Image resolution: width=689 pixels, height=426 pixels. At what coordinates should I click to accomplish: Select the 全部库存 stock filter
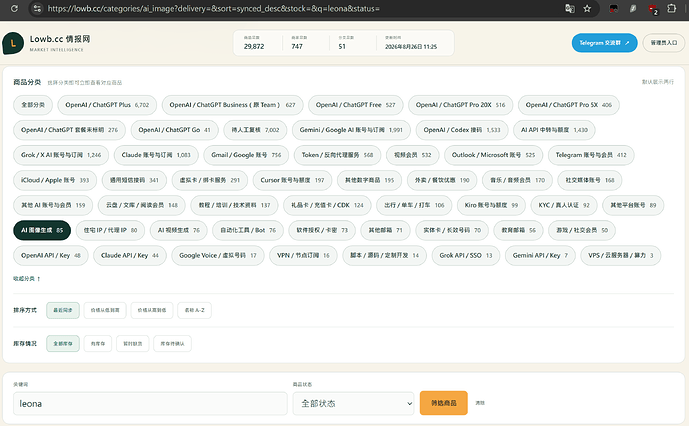click(x=63, y=344)
